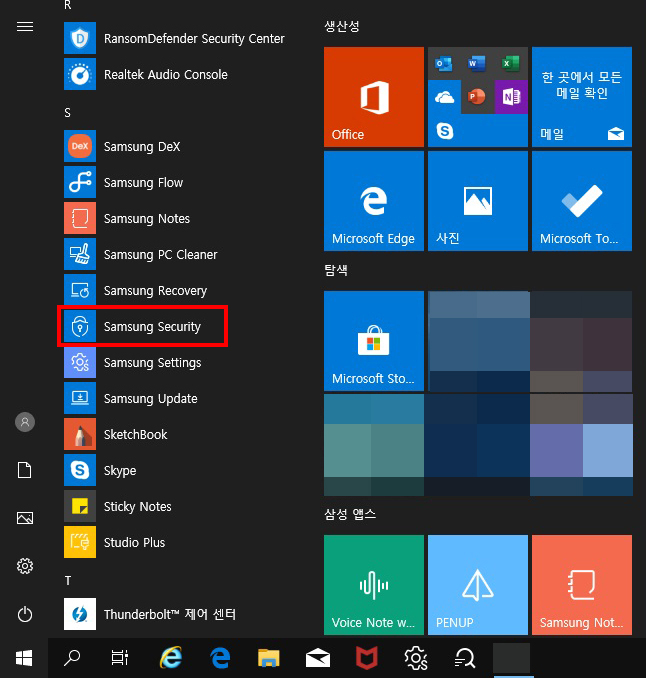This screenshot has height=678, width=646.
Task: Open the 메일 live tile
Action: coord(582,97)
